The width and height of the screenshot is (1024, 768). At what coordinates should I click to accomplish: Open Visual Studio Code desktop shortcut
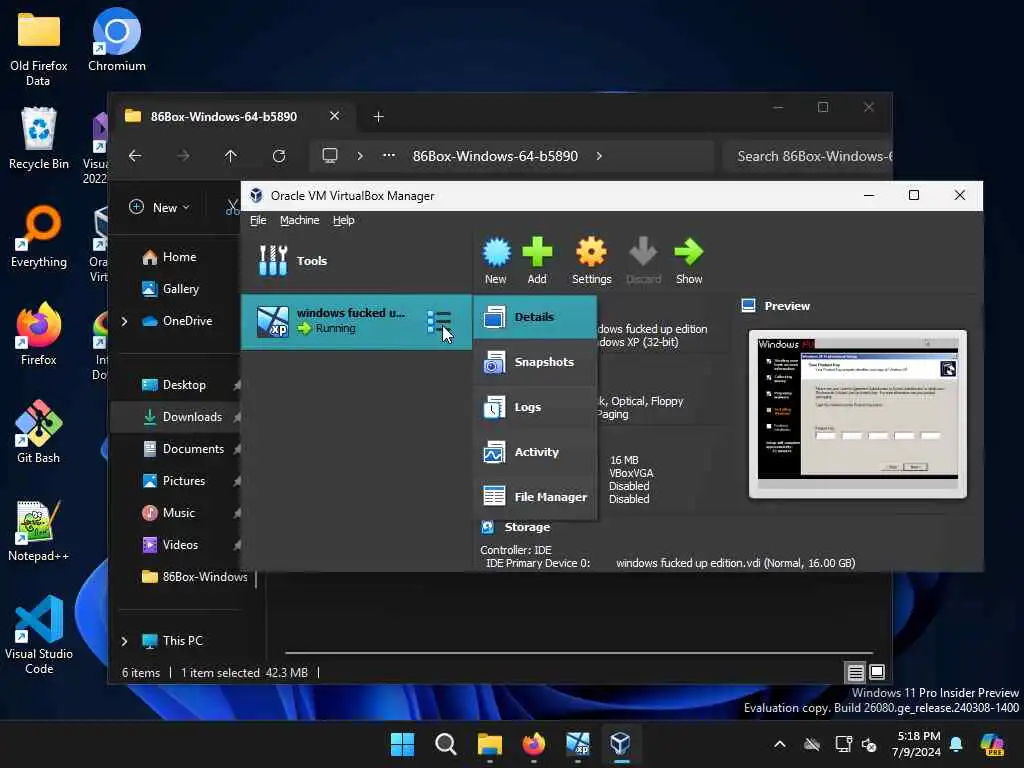(x=39, y=635)
